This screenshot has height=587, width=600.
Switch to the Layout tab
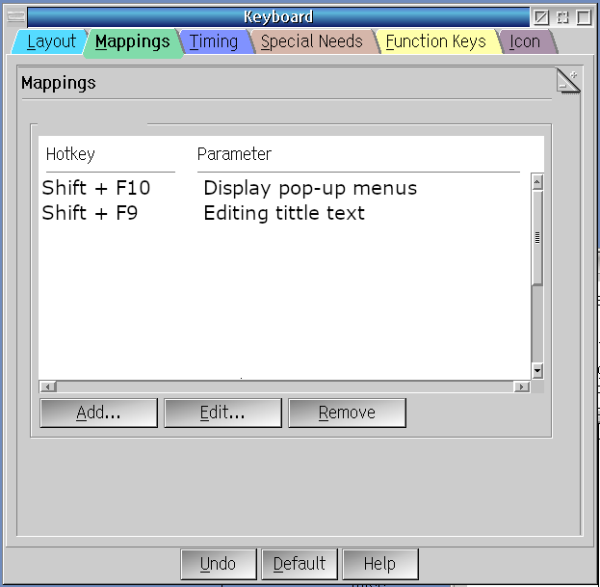51,41
